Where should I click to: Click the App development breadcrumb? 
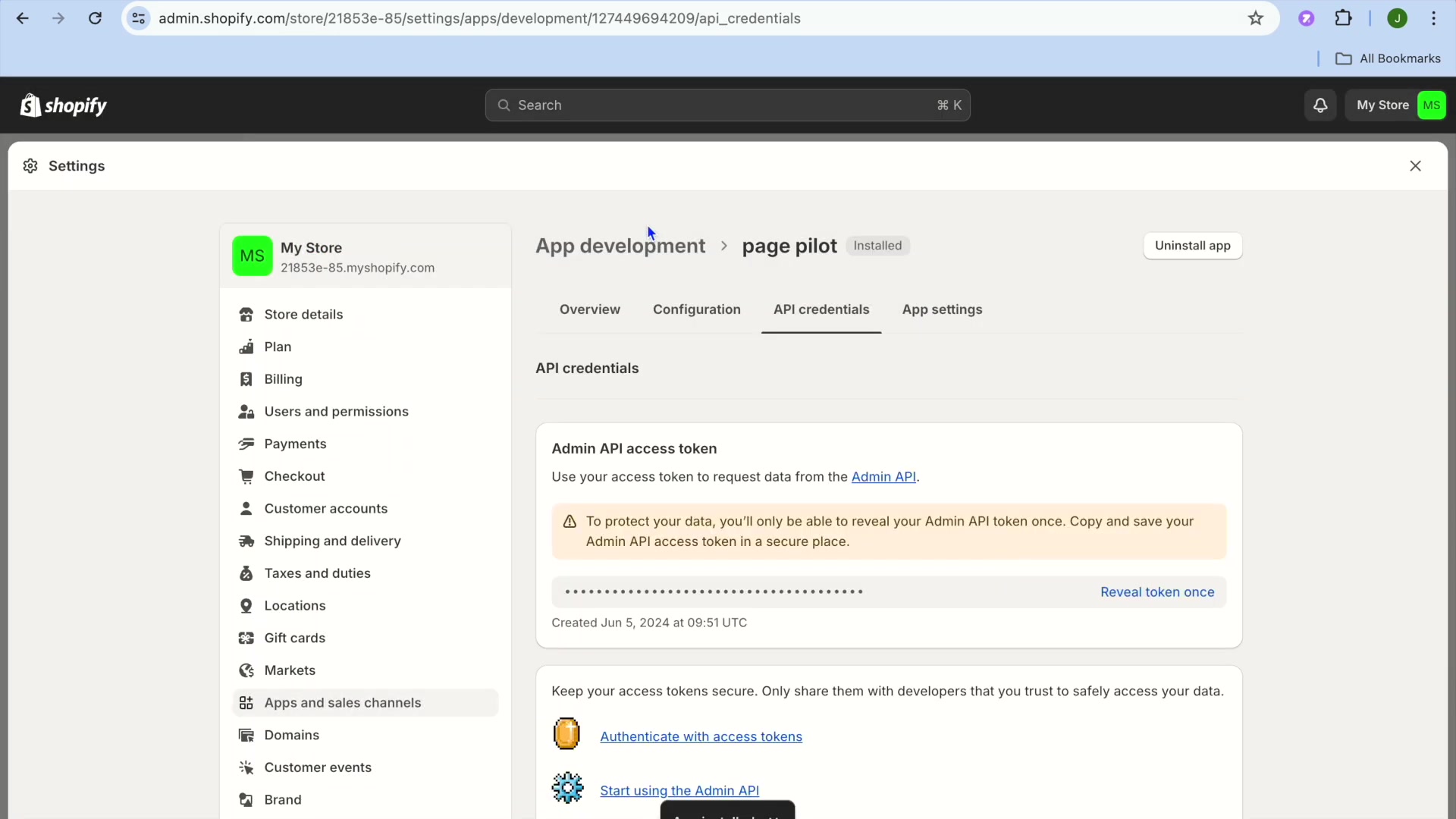coord(620,246)
